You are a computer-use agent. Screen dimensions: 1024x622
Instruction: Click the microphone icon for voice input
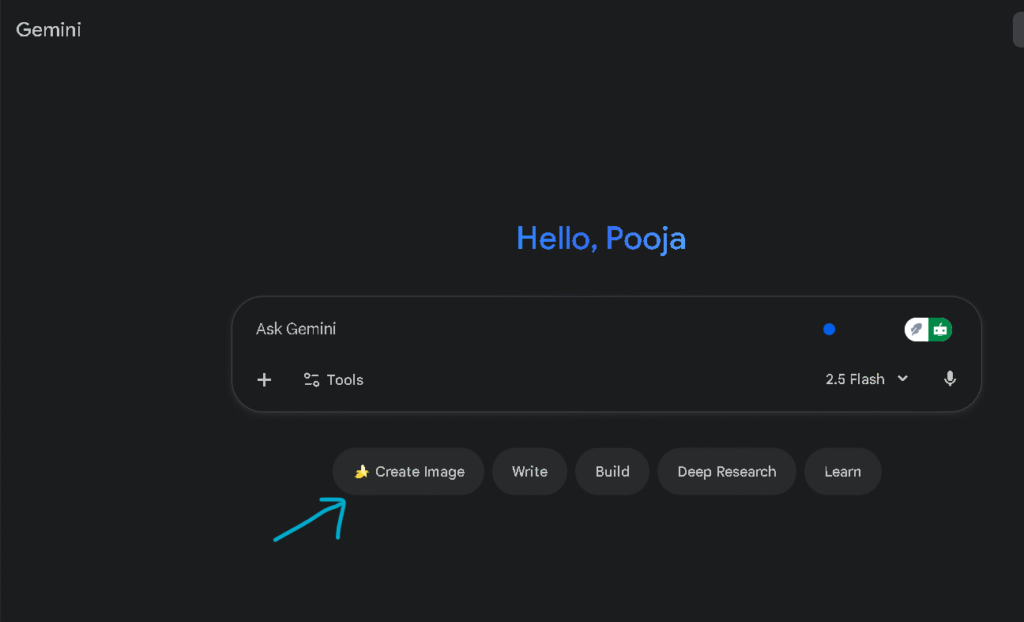(x=949, y=379)
